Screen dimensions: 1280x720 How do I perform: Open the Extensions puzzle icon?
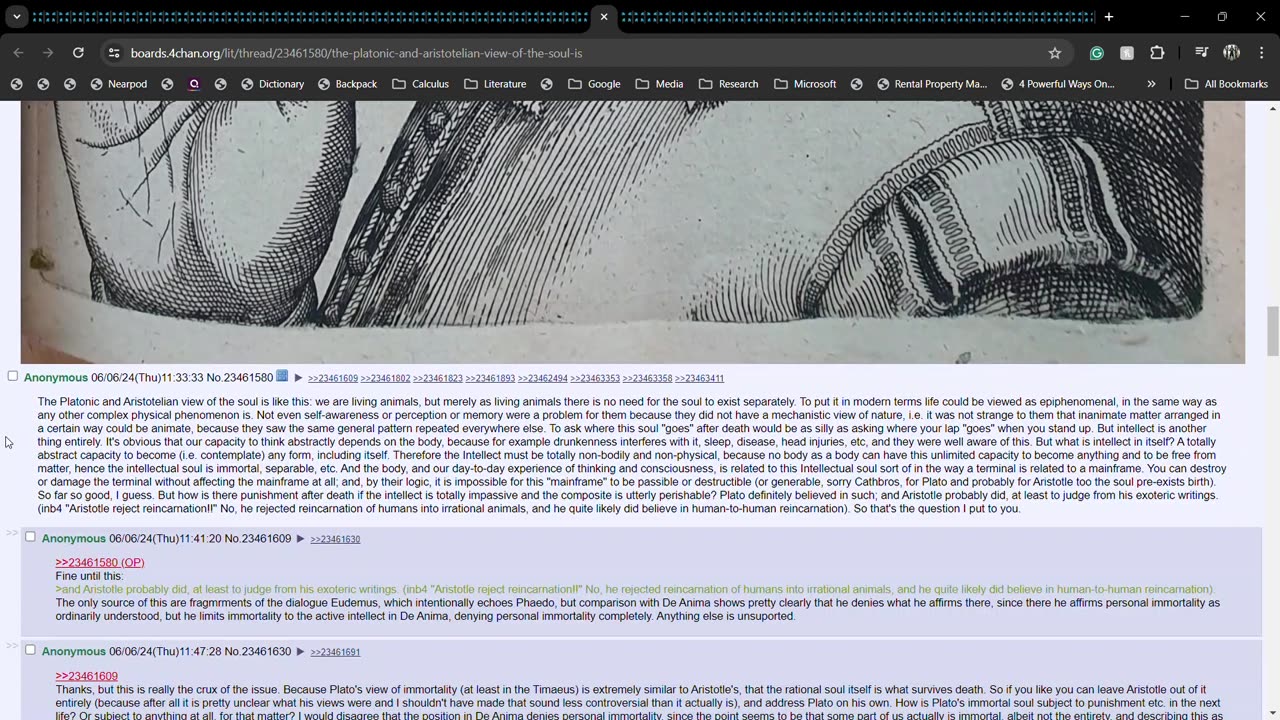pyautogui.click(x=1157, y=53)
